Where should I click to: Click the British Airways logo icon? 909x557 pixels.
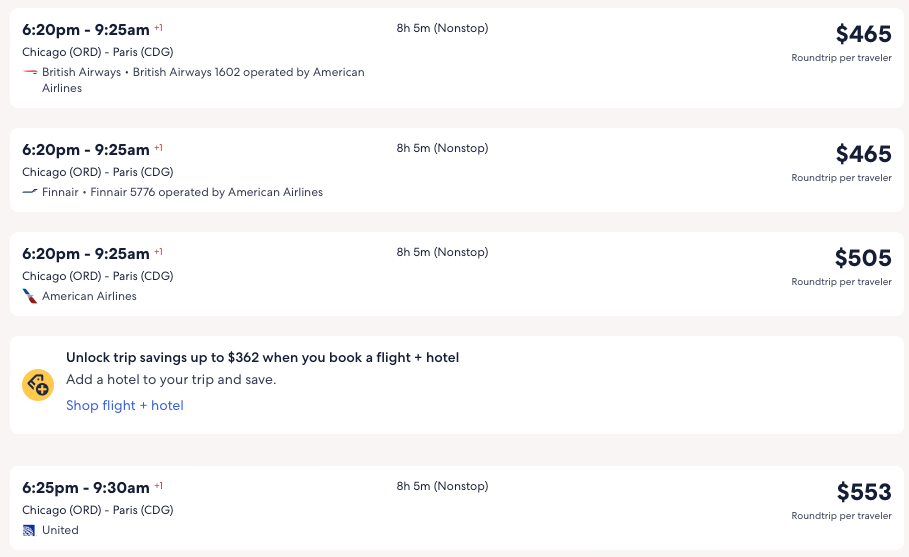pyautogui.click(x=30, y=72)
